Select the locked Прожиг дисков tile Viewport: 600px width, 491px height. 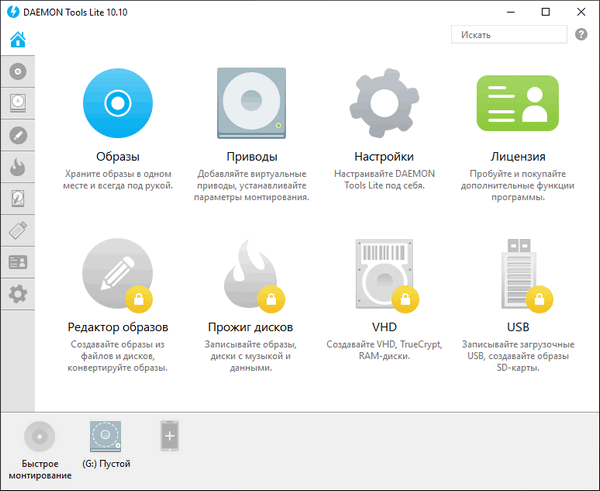tap(251, 274)
